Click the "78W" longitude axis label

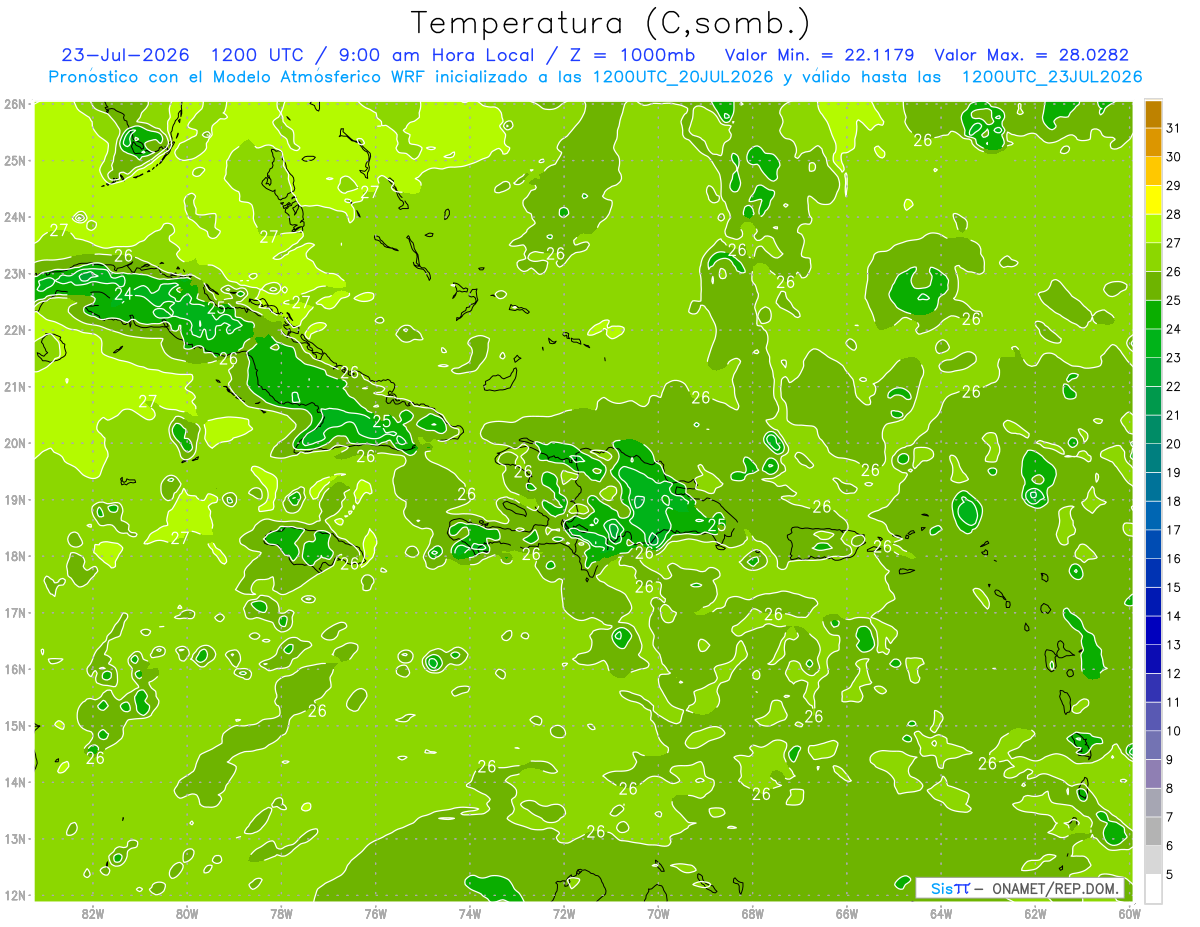[x=281, y=913]
